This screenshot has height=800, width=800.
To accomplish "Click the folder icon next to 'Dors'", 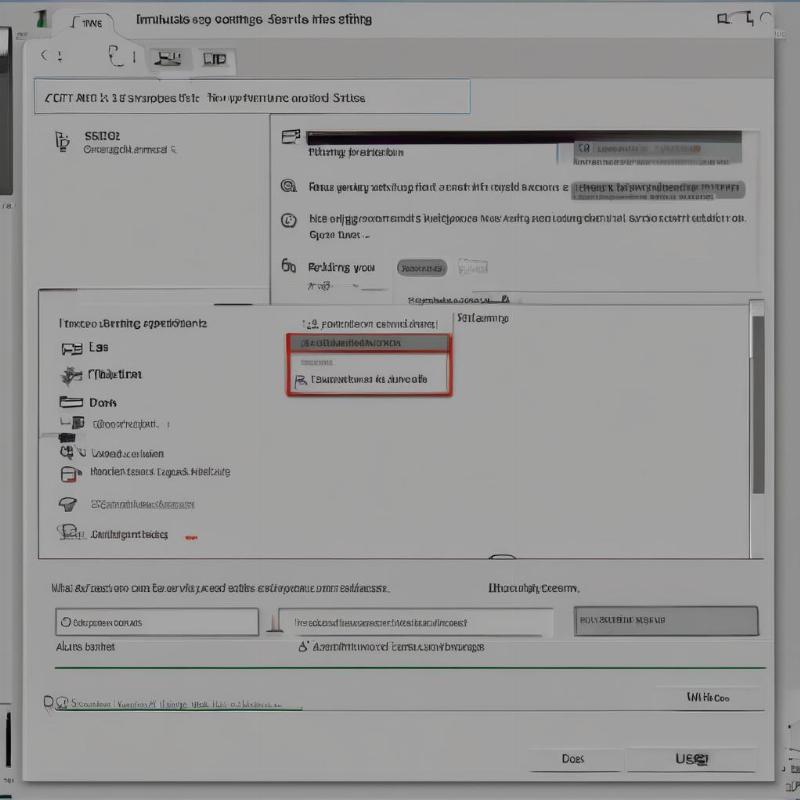I will point(71,402).
